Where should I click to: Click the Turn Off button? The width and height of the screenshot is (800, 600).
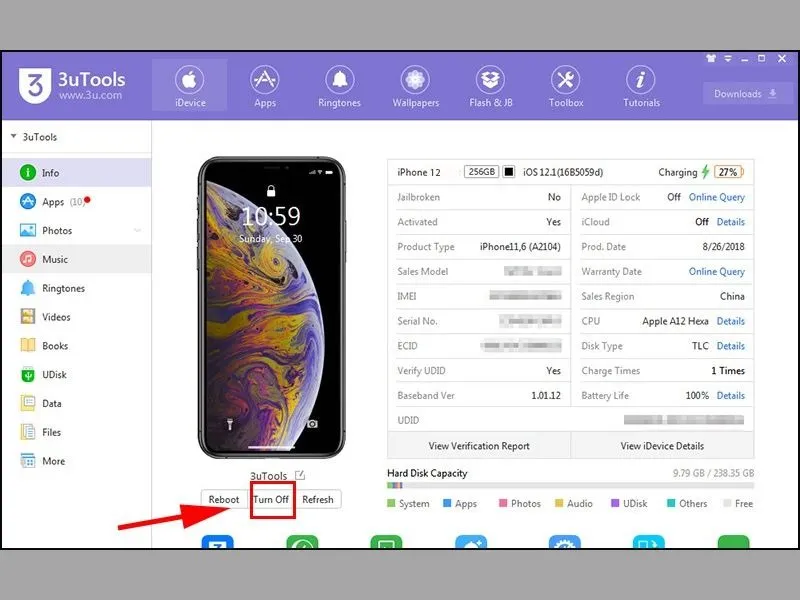coord(271,499)
